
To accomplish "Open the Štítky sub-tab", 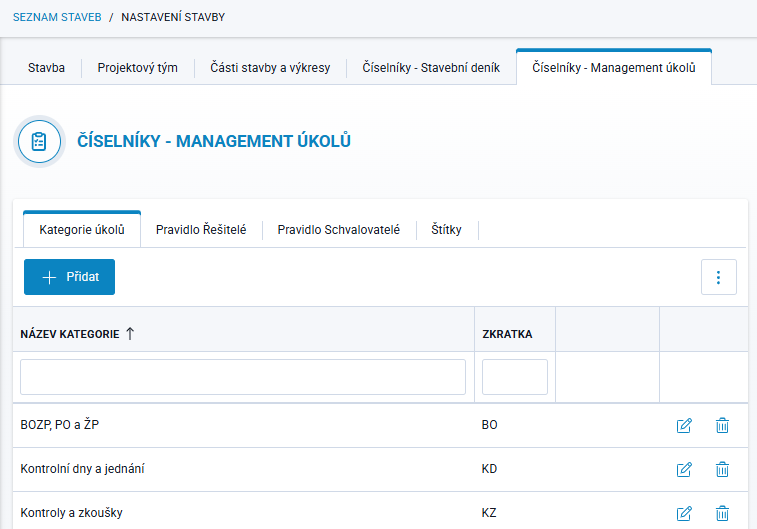I will point(446,230).
